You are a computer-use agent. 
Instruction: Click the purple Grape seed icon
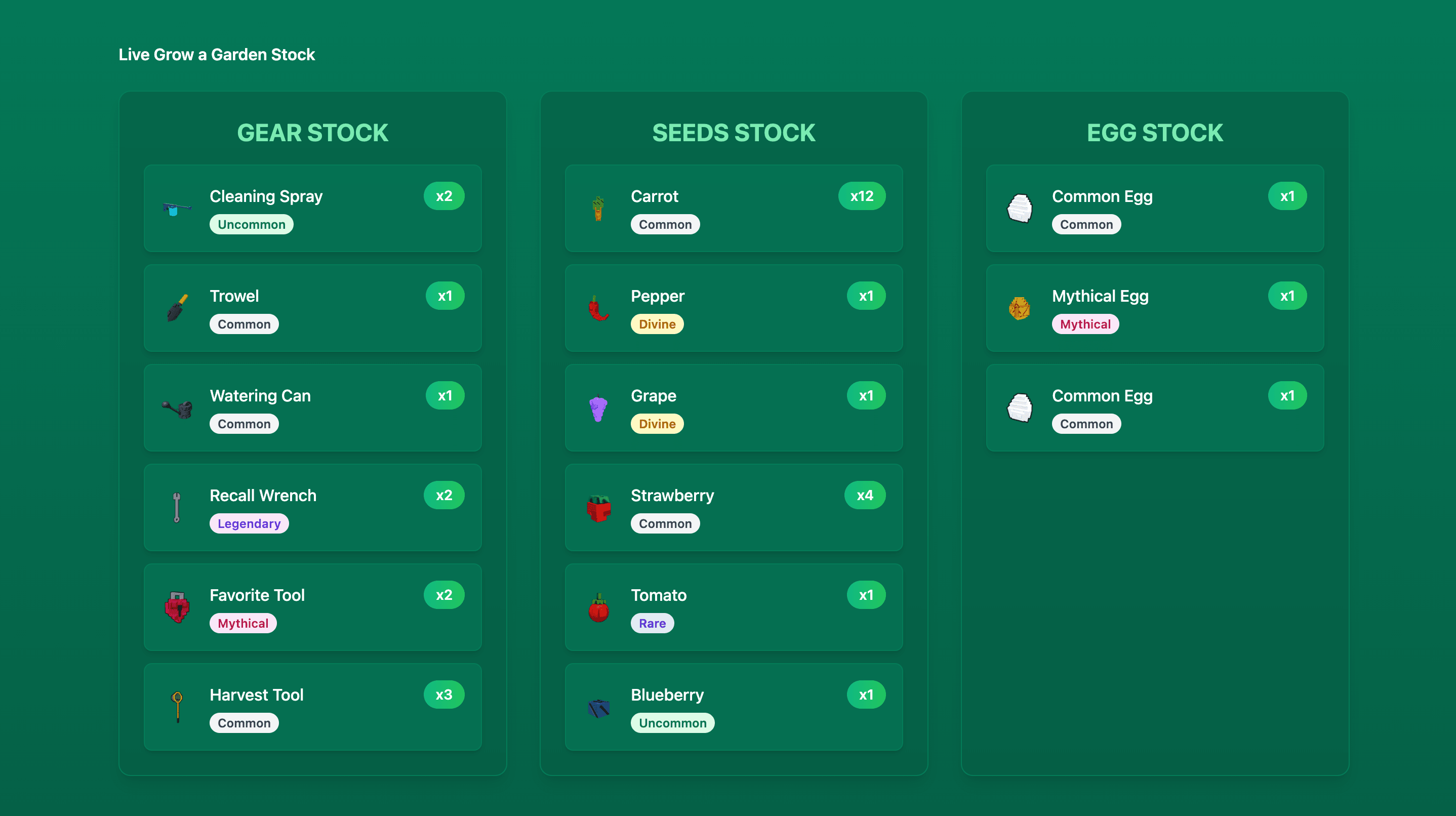click(x=598, y=408)
